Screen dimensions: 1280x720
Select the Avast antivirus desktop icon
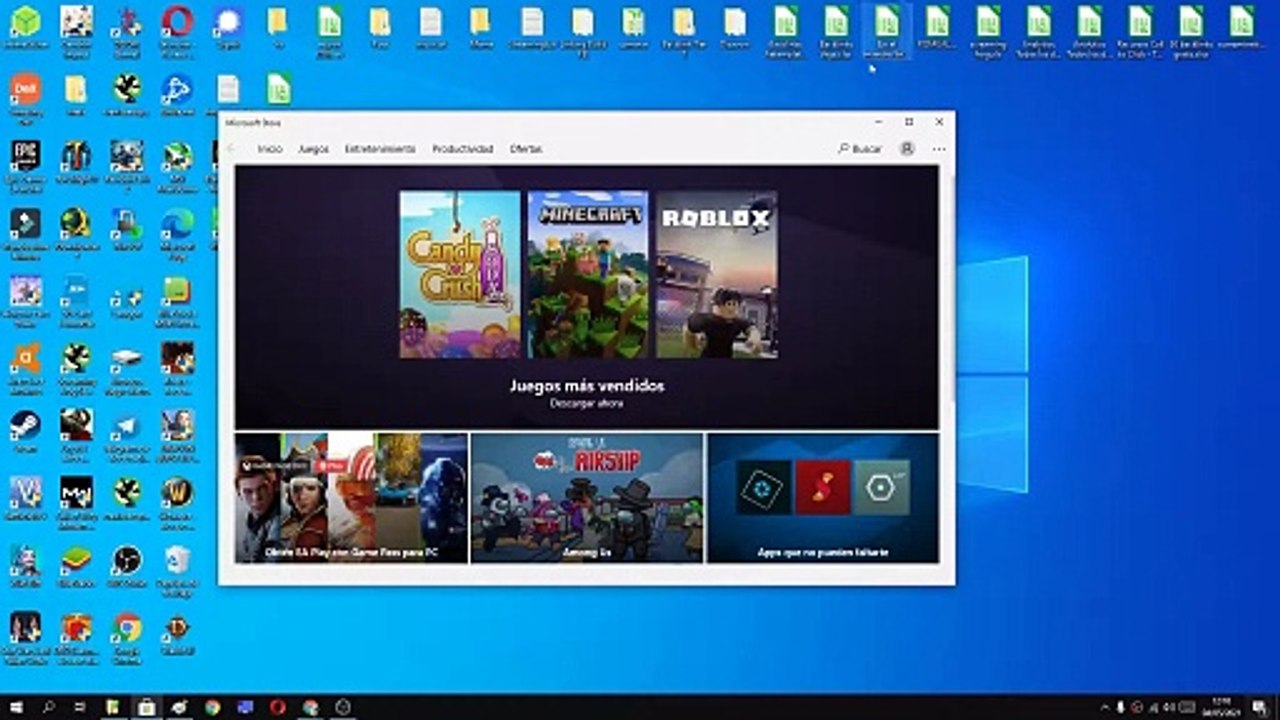pyautogui.click(x=25, y=365)
